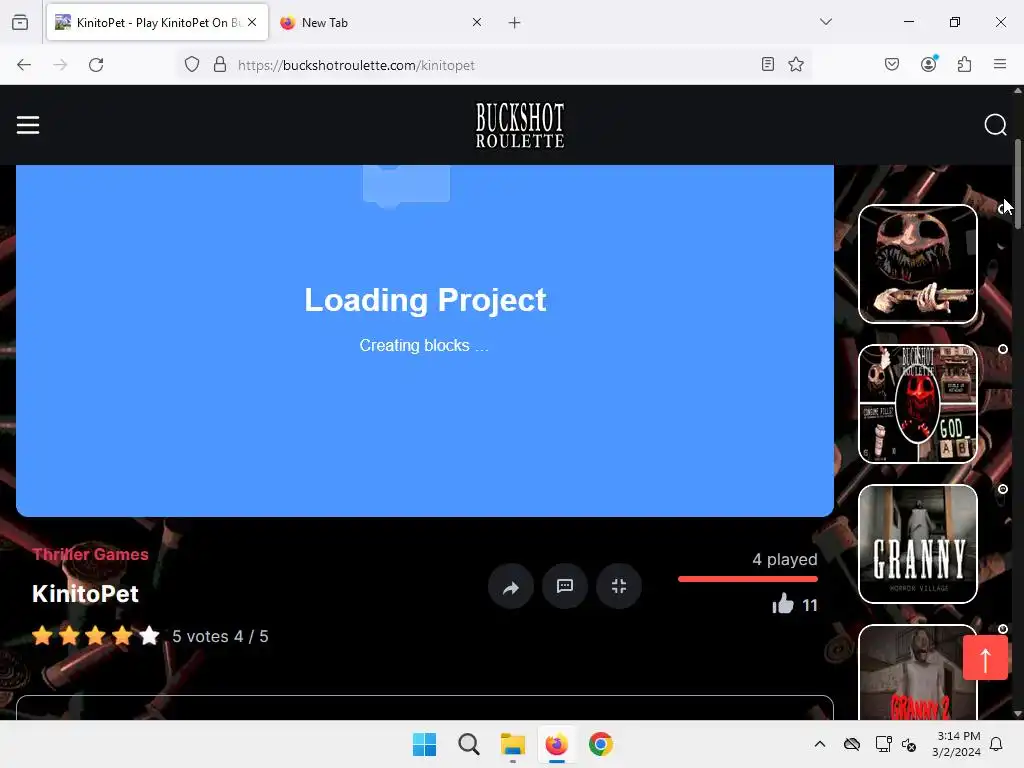
Task: Click the '4 played' counter text
Action: pyautogui.click(x=785, y=560)
